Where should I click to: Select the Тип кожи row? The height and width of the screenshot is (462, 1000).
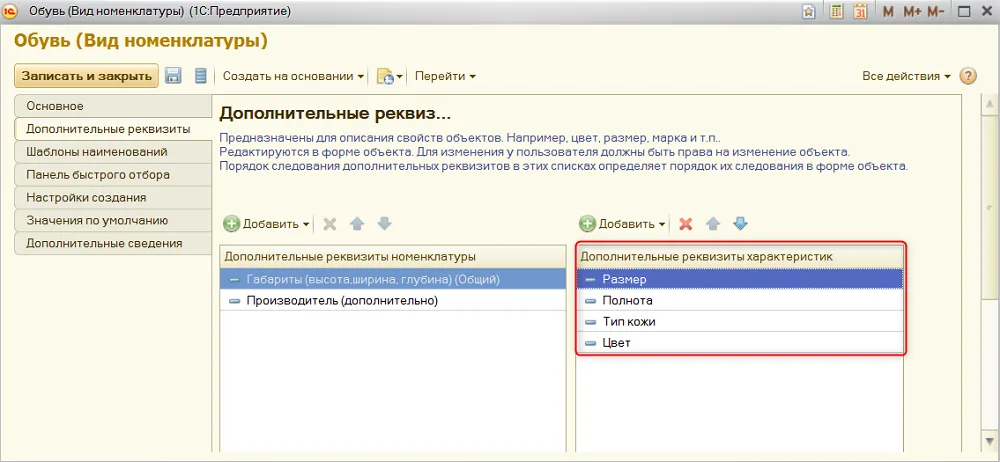(x=740, y=322)
